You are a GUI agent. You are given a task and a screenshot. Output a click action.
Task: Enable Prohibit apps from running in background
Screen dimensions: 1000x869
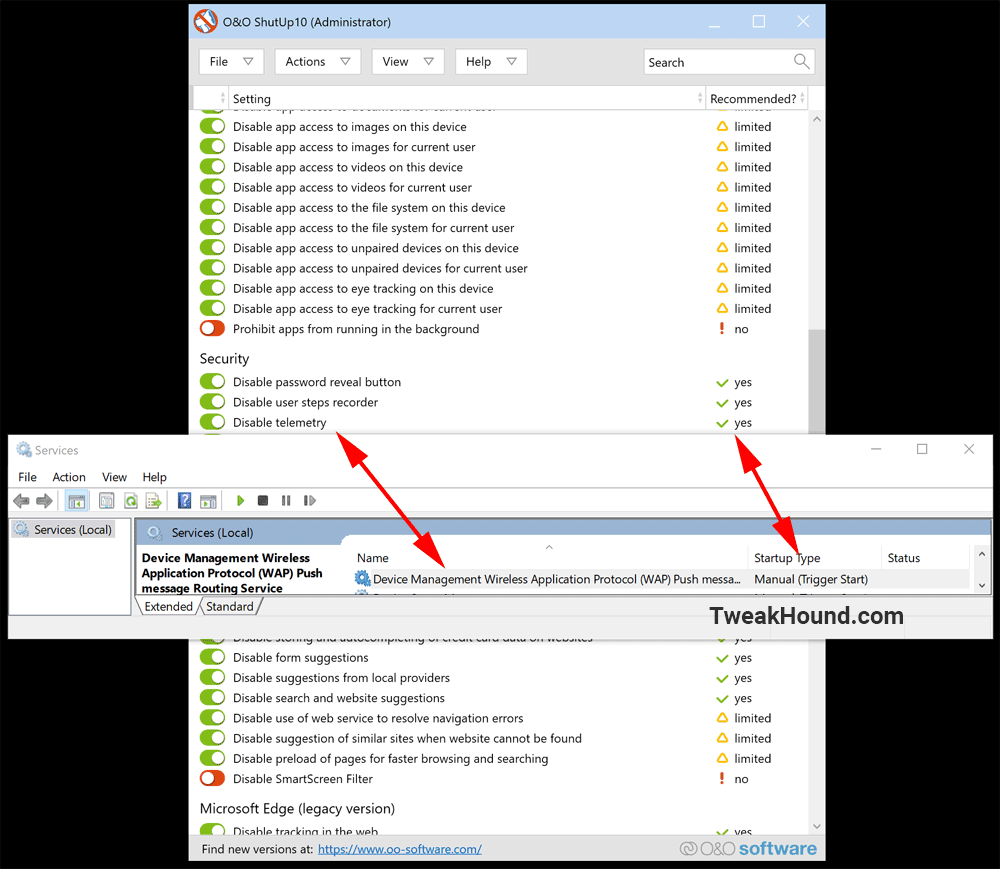[x=212, y=328]
